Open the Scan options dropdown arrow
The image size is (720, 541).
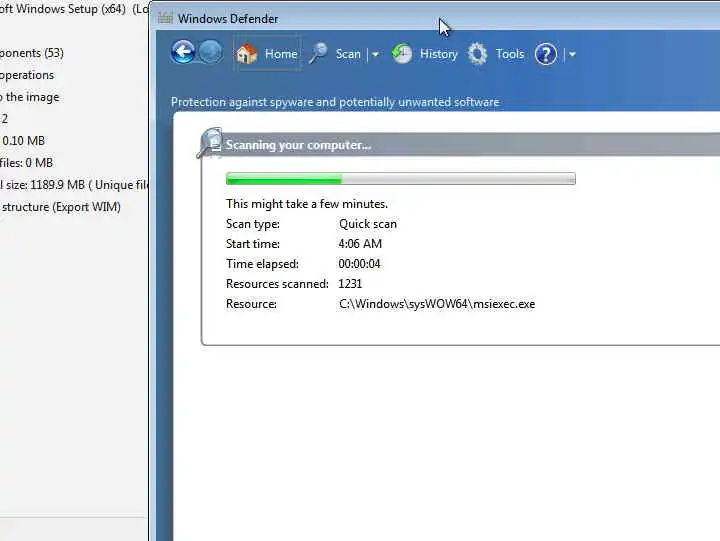pyautogui.click(x=375, y=54)
